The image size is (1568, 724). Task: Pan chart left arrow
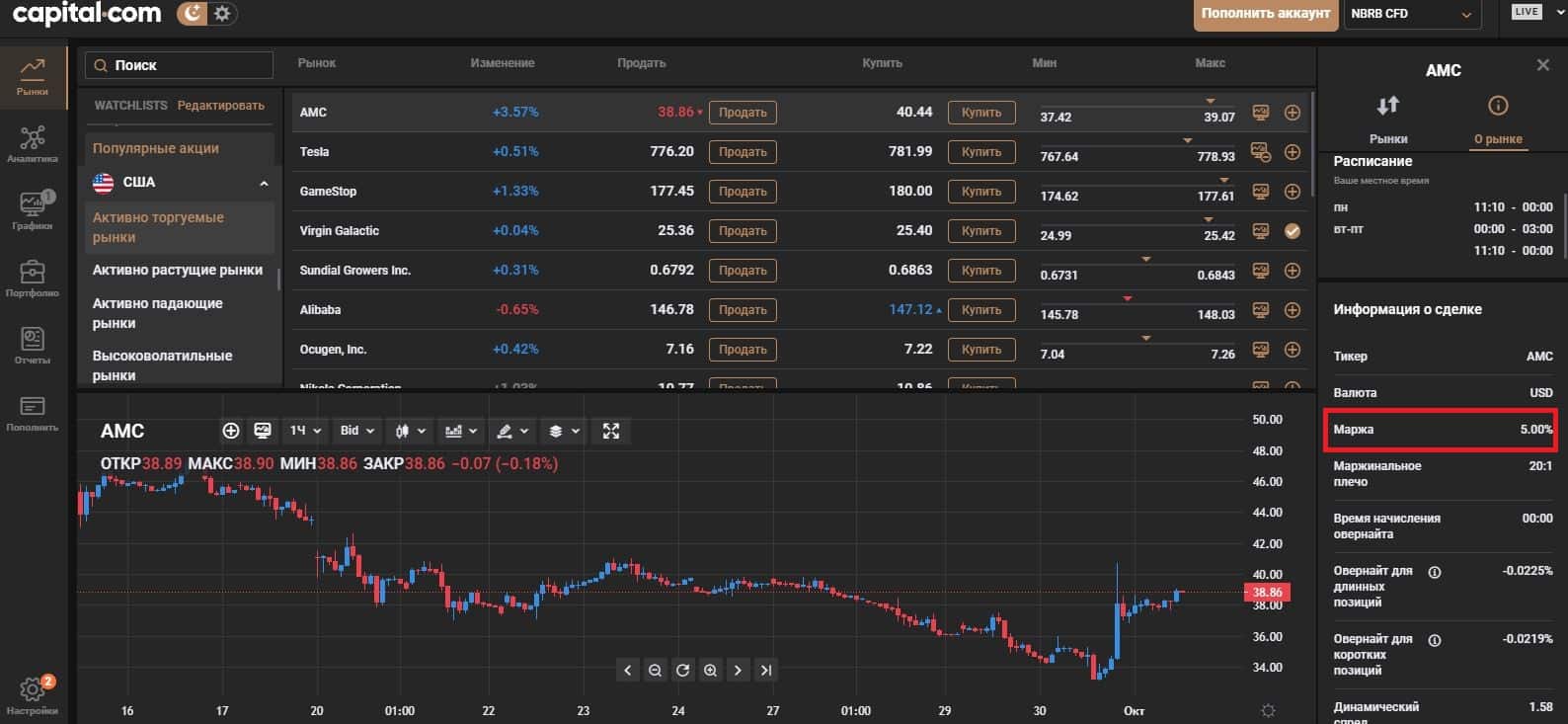[x=627, y=670]
